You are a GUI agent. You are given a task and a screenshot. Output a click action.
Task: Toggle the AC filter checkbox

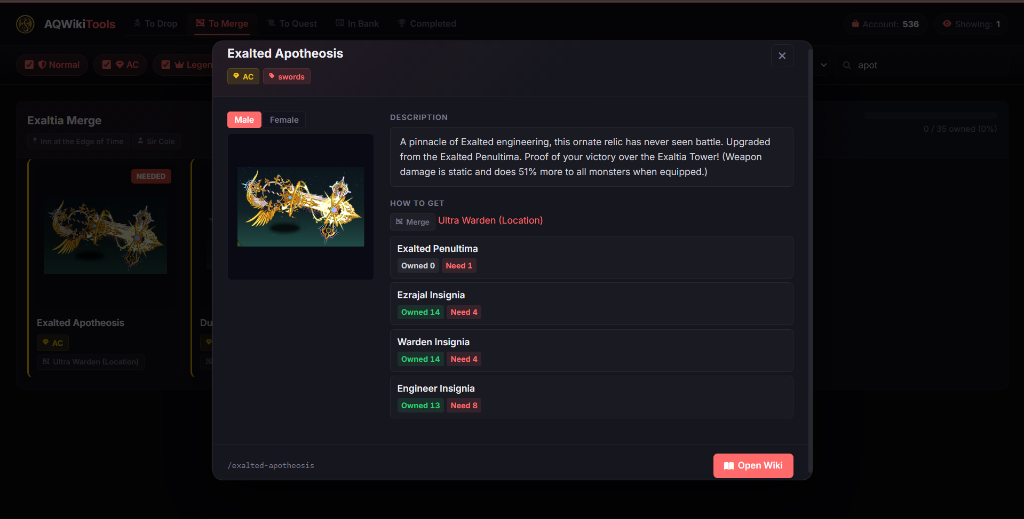[106, 65]
